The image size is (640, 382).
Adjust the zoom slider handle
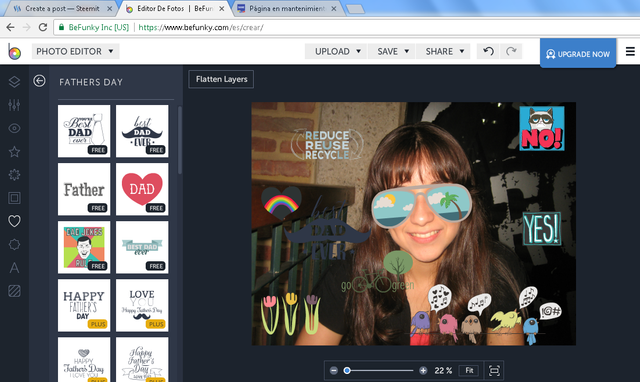[x=347, y=371]
